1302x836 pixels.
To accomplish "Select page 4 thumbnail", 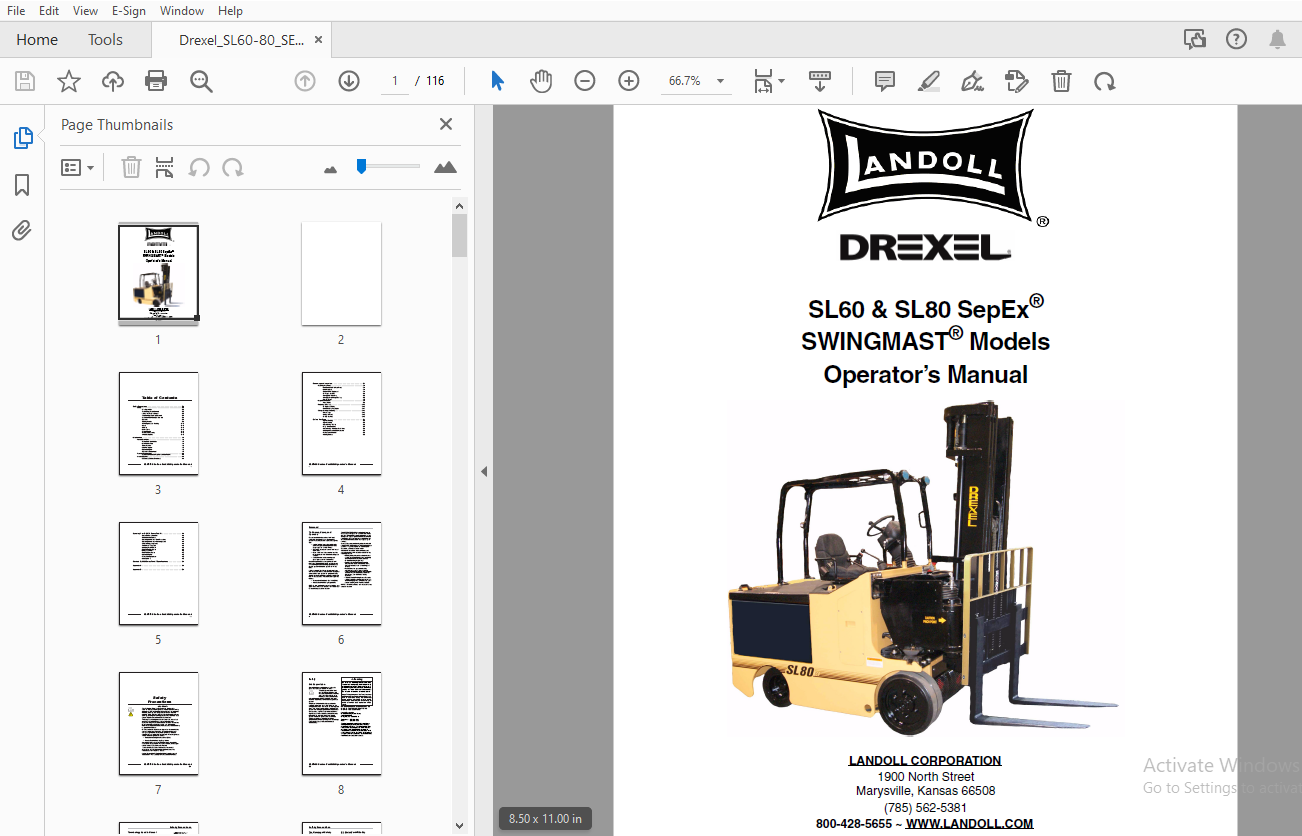I will coord(341,423).
